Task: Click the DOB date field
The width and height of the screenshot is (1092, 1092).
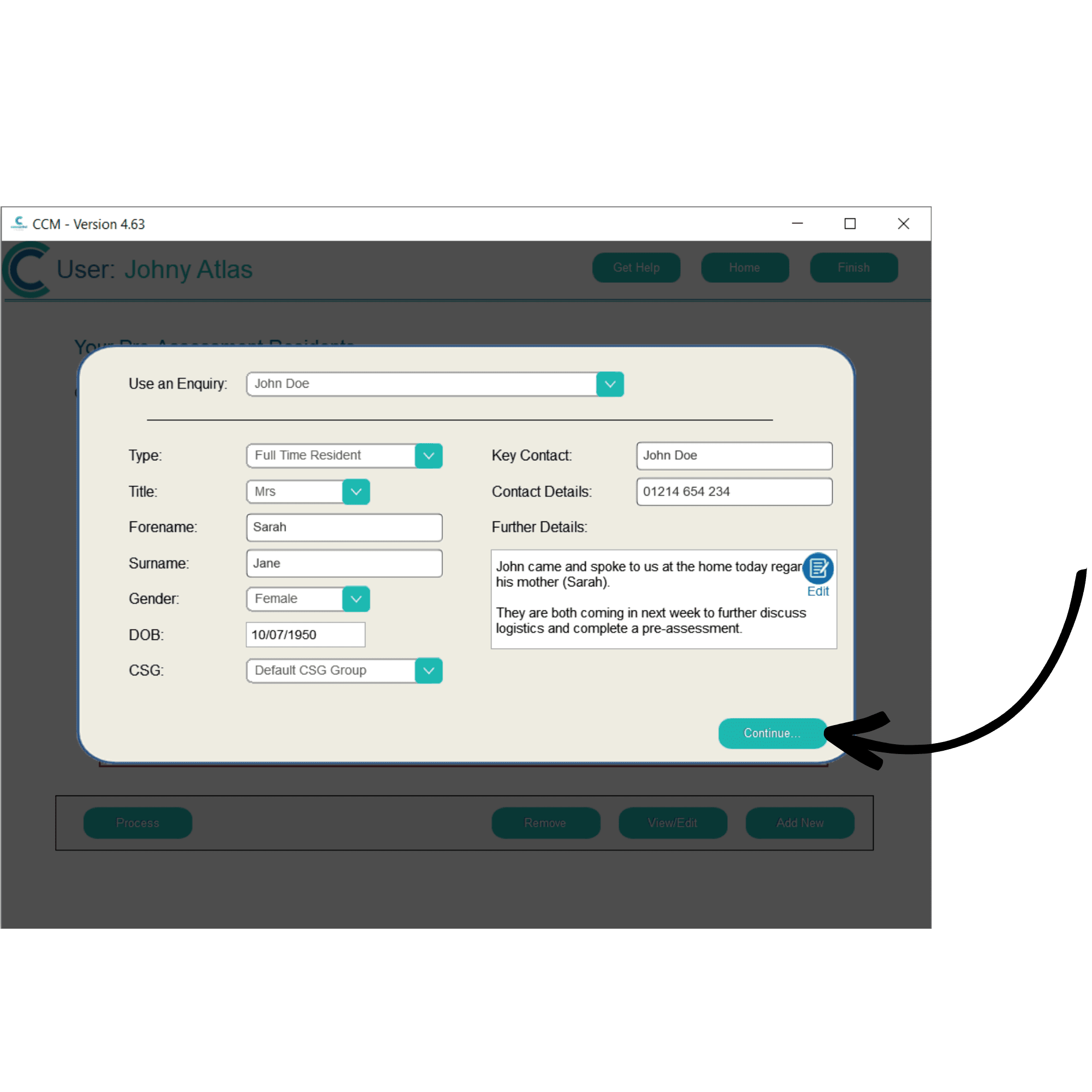Action: coord(305,635)
